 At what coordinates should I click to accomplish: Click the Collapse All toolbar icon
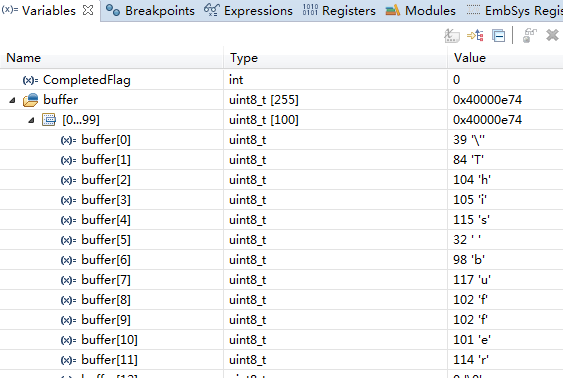tap(499, 36)
